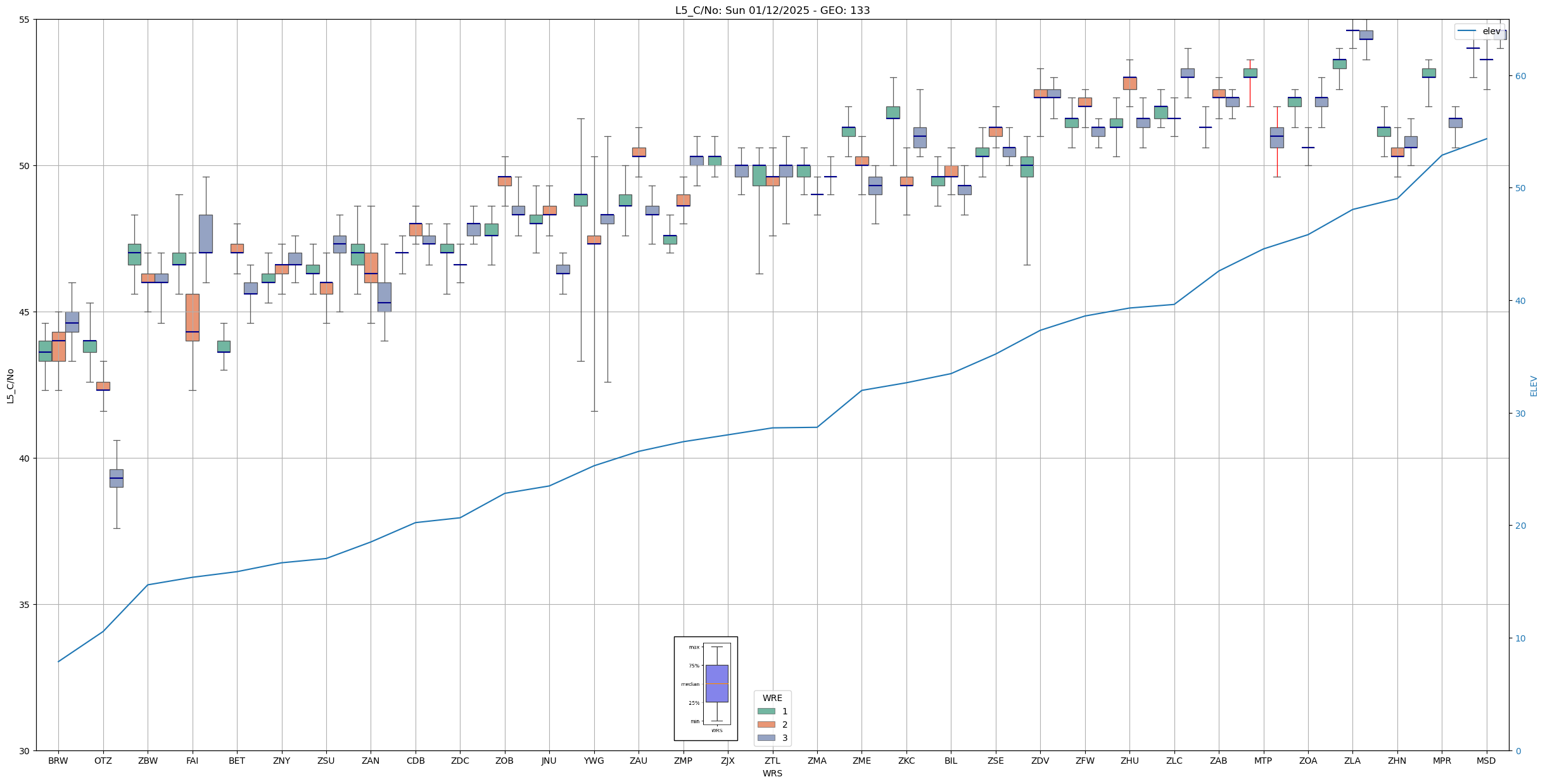Click the BRW label on x-axis
The image size is (1545, 784).
click(x=58, y=761)
